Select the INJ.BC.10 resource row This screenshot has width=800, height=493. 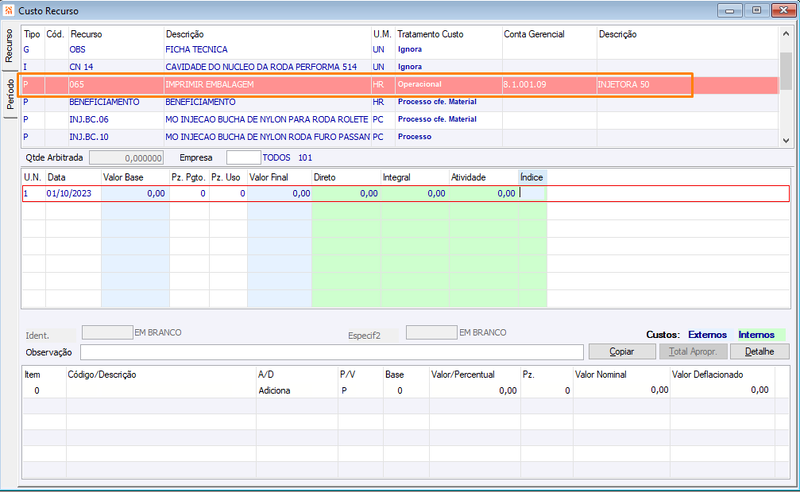point(400,137)
